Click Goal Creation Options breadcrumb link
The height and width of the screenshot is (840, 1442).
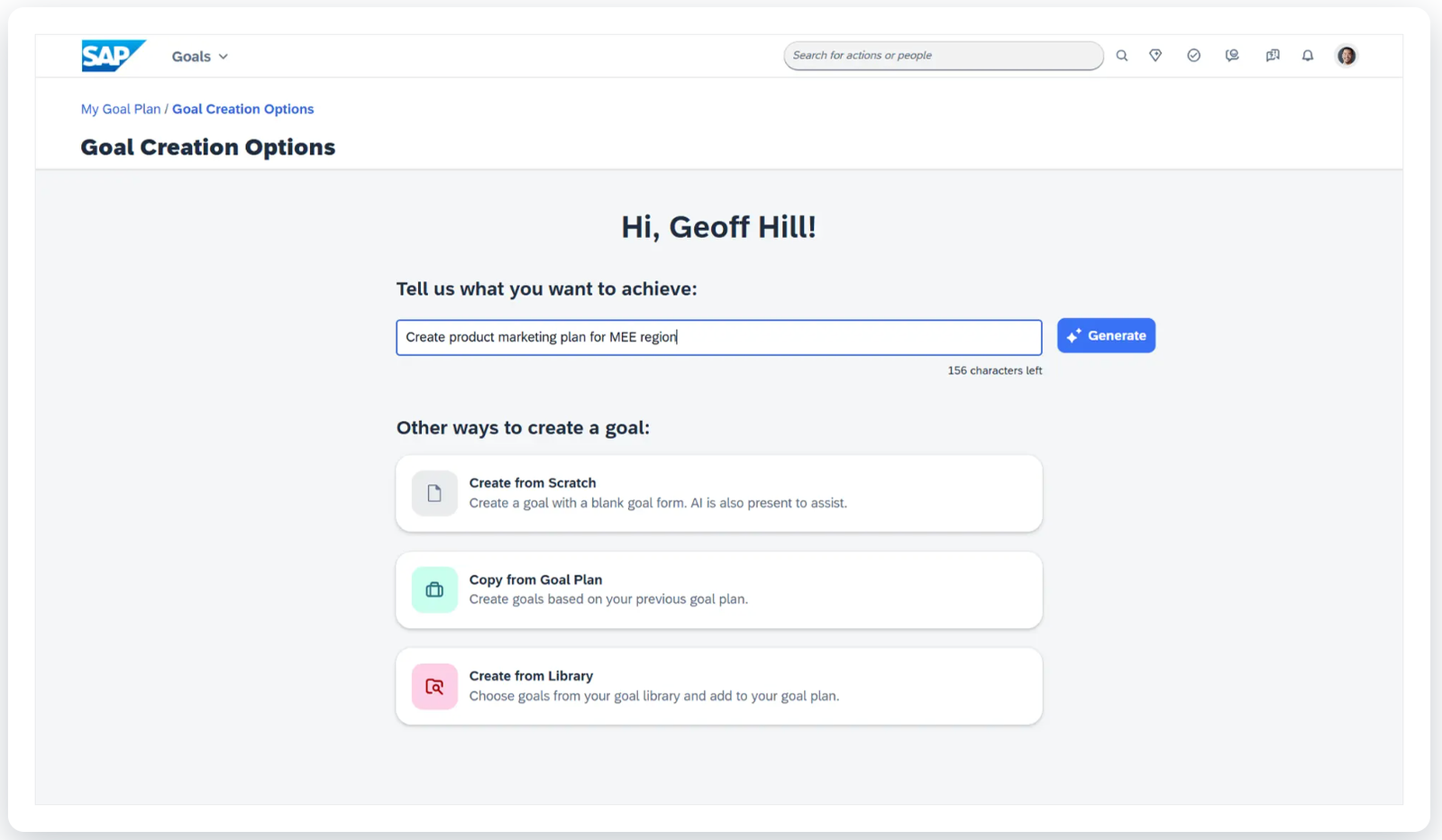242,109
